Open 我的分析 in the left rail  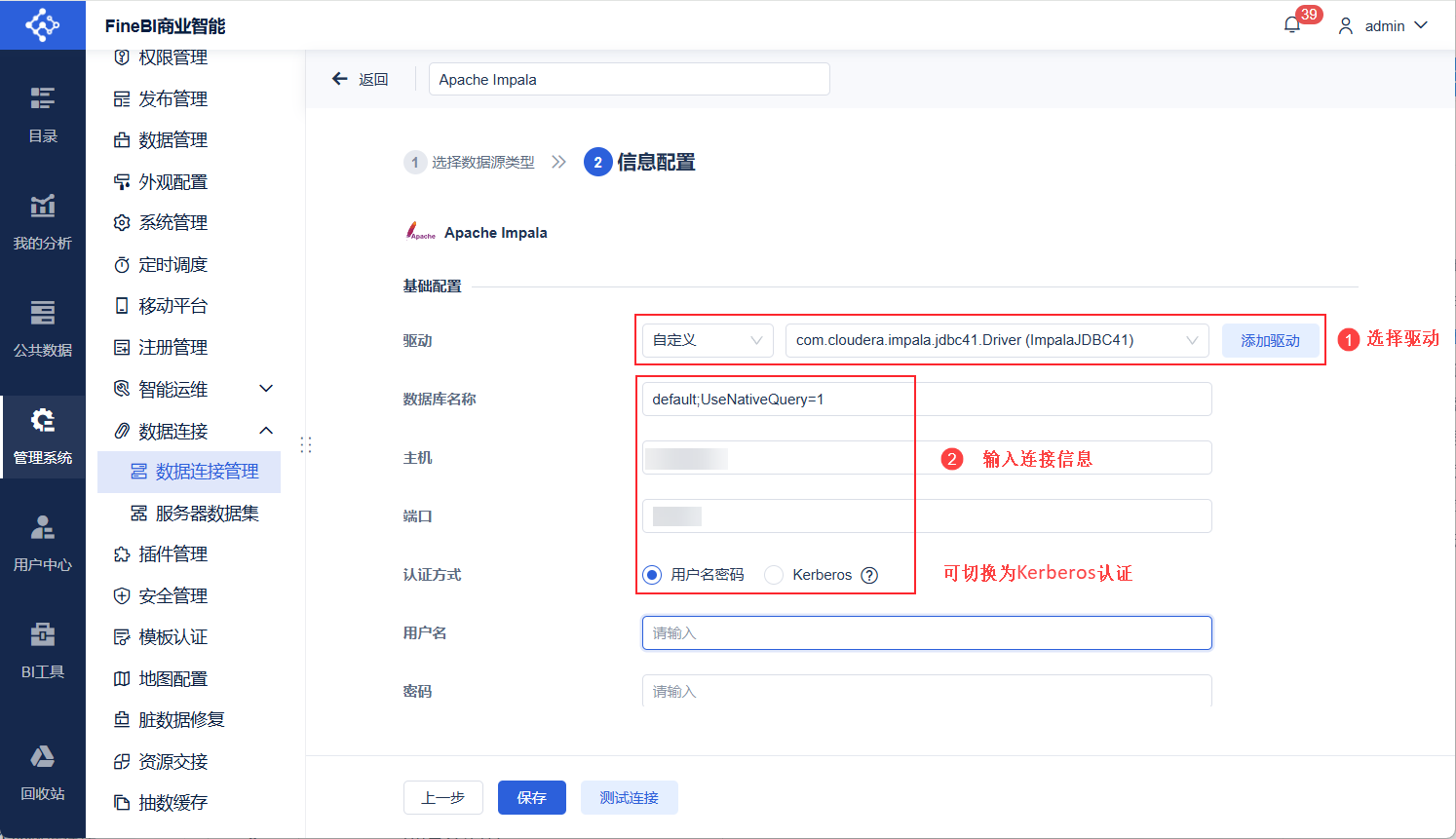click(x=43, y=221)
